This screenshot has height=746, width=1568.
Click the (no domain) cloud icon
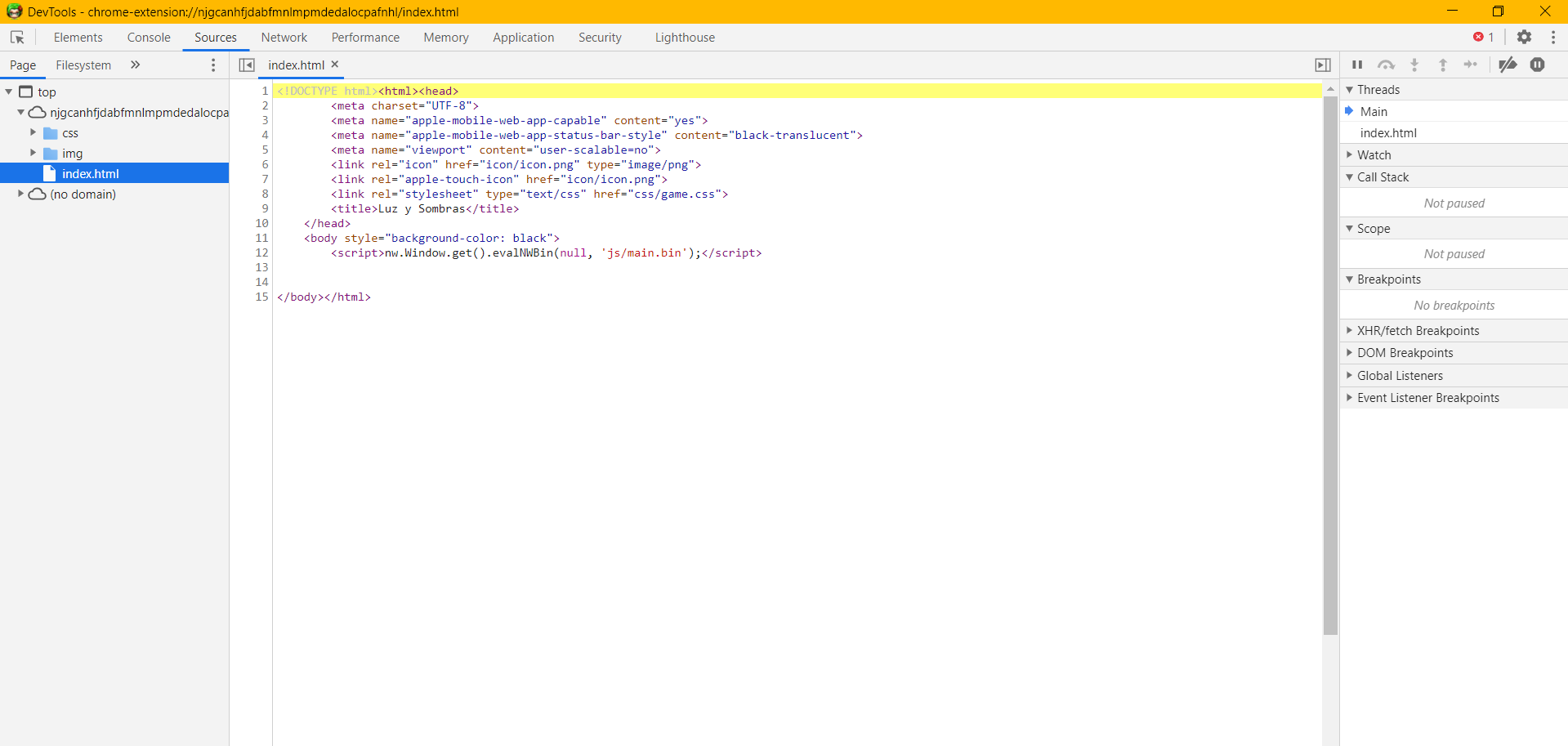37,194
